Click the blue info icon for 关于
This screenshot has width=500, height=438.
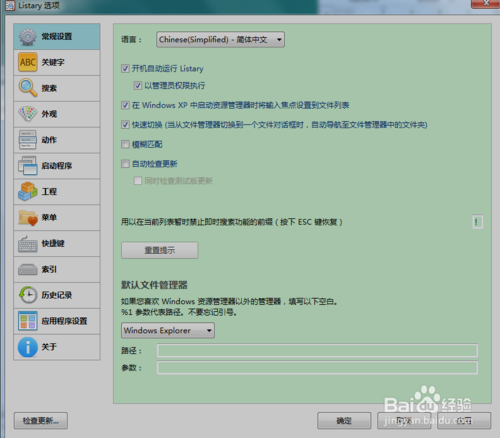(28, 347)
